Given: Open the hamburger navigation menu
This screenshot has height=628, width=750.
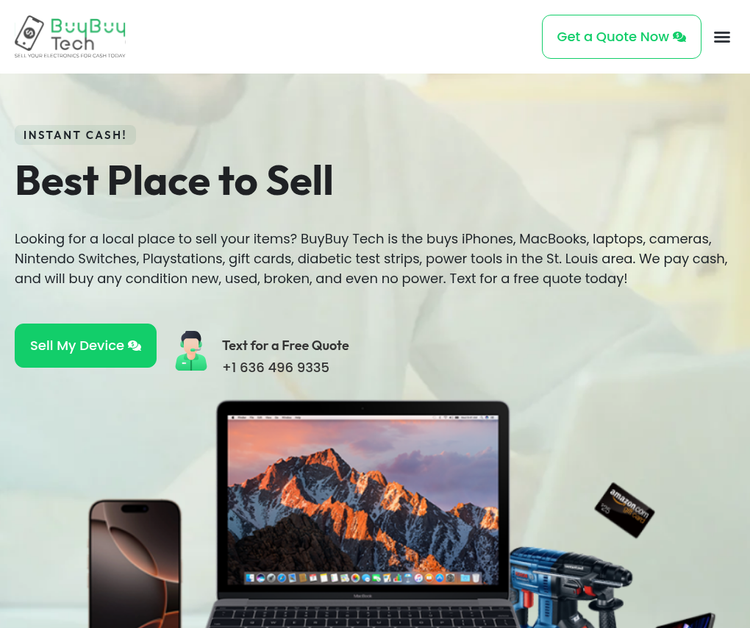Looking at the screenshot, I should click(x=722, y=37).
